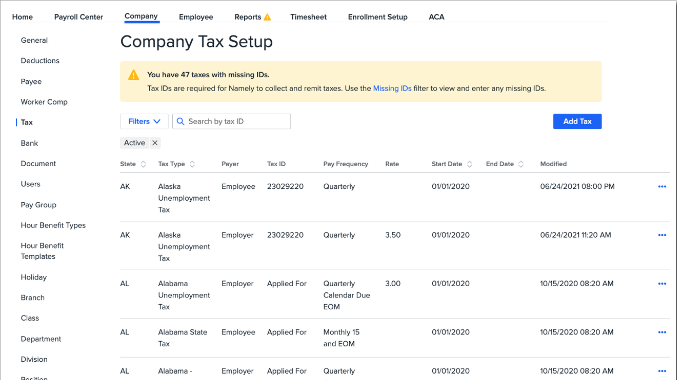Open the Timesheet tab
The height and width of the screenshot is (380, 677).
[308, 17]
